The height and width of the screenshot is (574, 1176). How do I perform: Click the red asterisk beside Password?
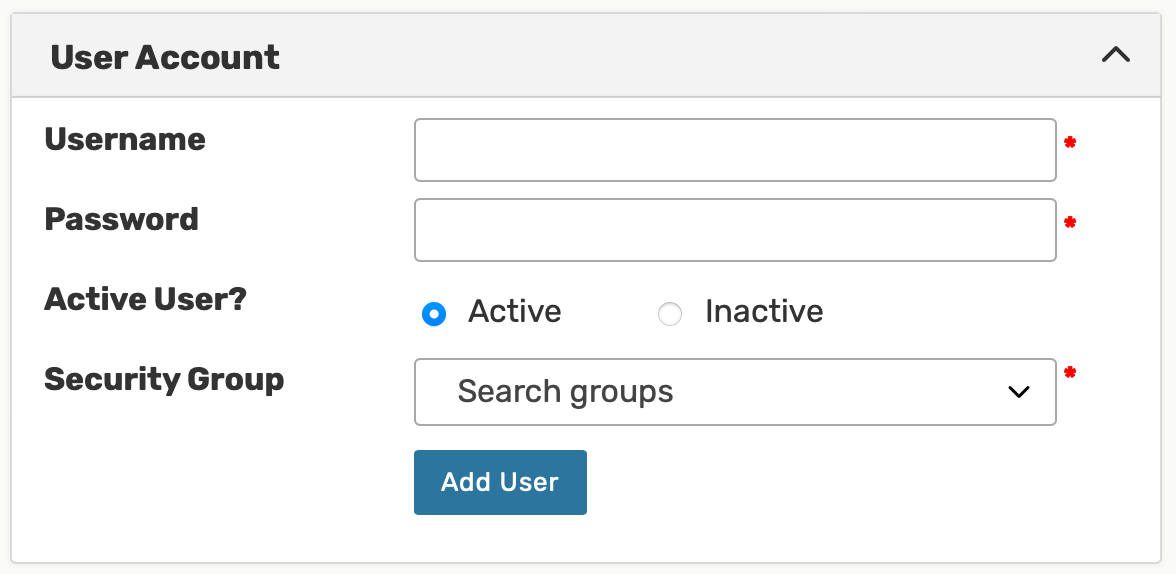pyautogui.click(x=1070, y=223)
